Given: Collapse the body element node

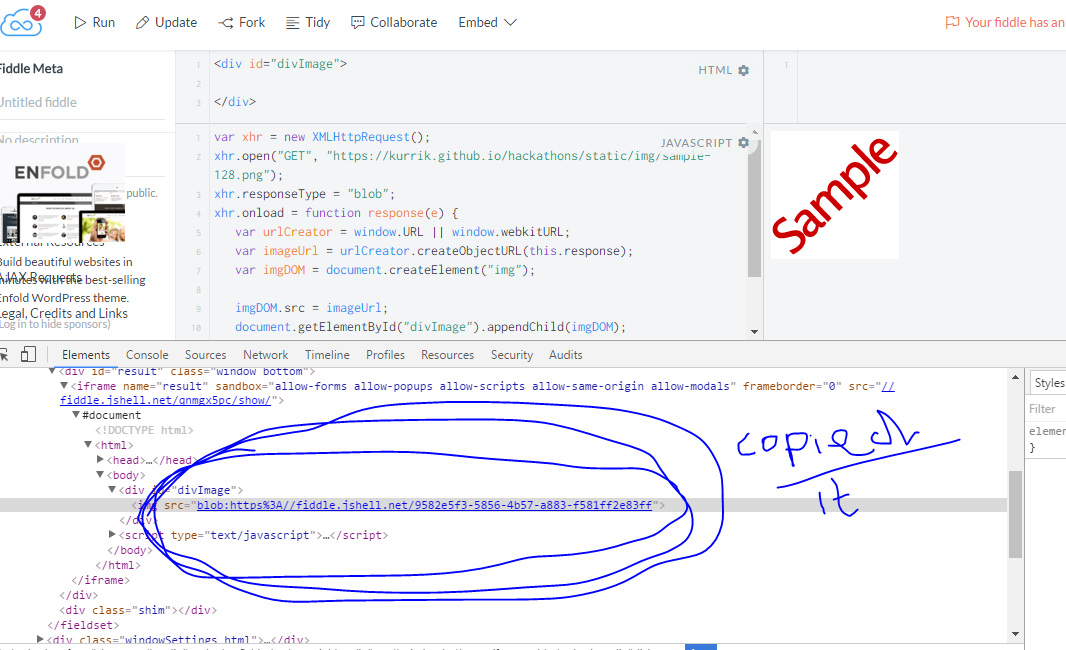Looking at the screenshot, I should coord(101,474).
